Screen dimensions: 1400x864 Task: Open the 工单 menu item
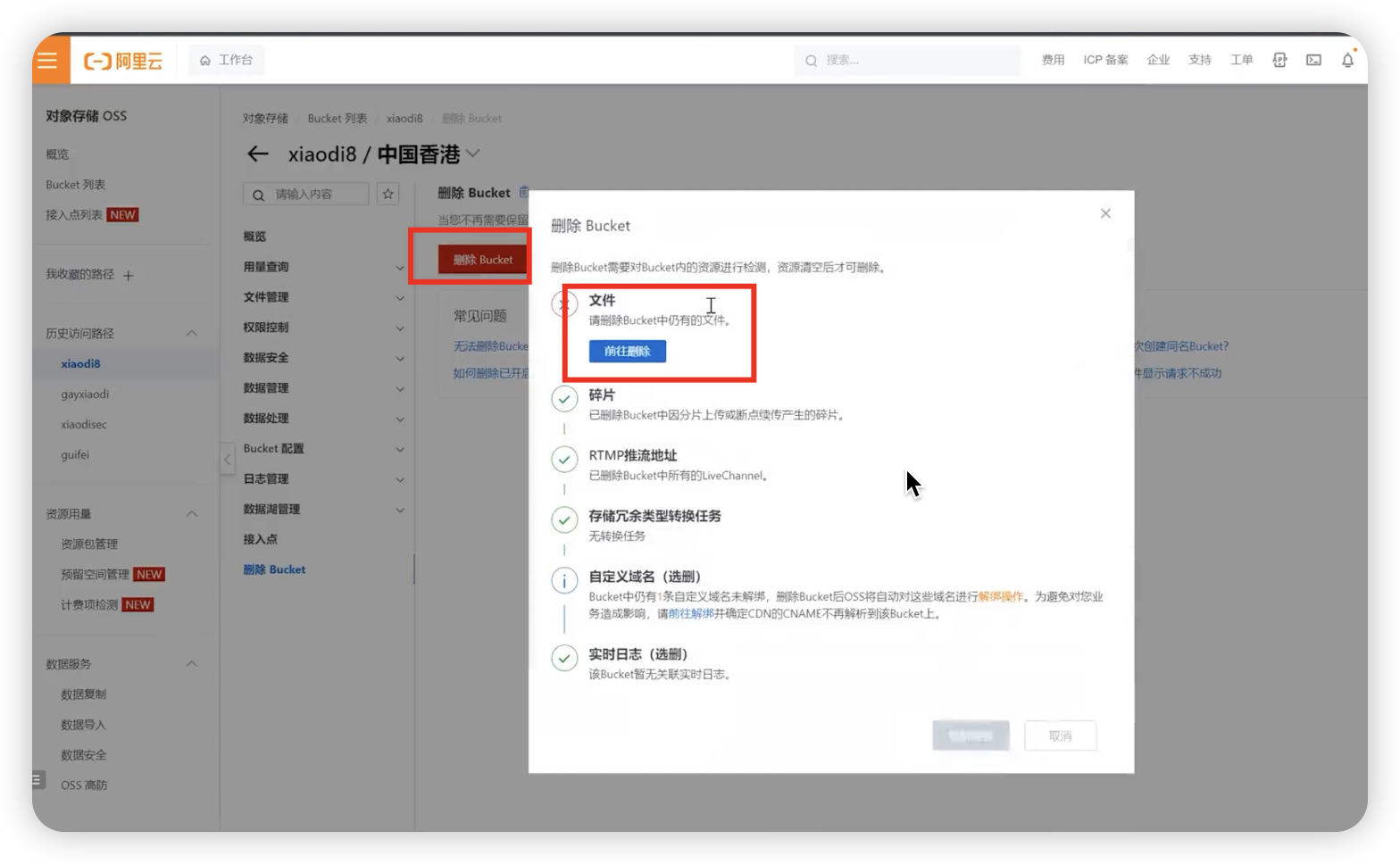(1242, 60)
